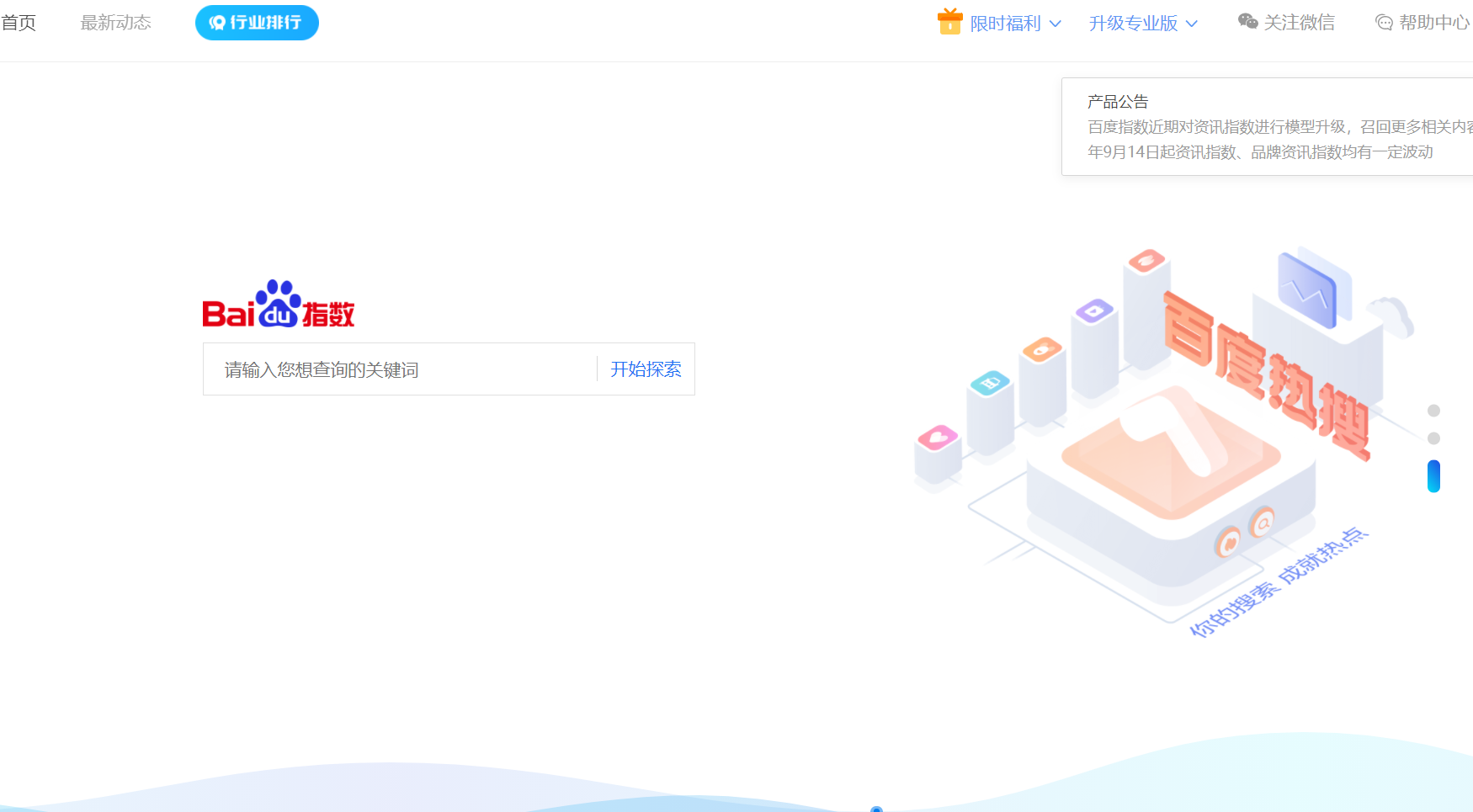Click the pink heart cube in illustration
Viewport: 1473px width, 812px height.
pos(938,438)
